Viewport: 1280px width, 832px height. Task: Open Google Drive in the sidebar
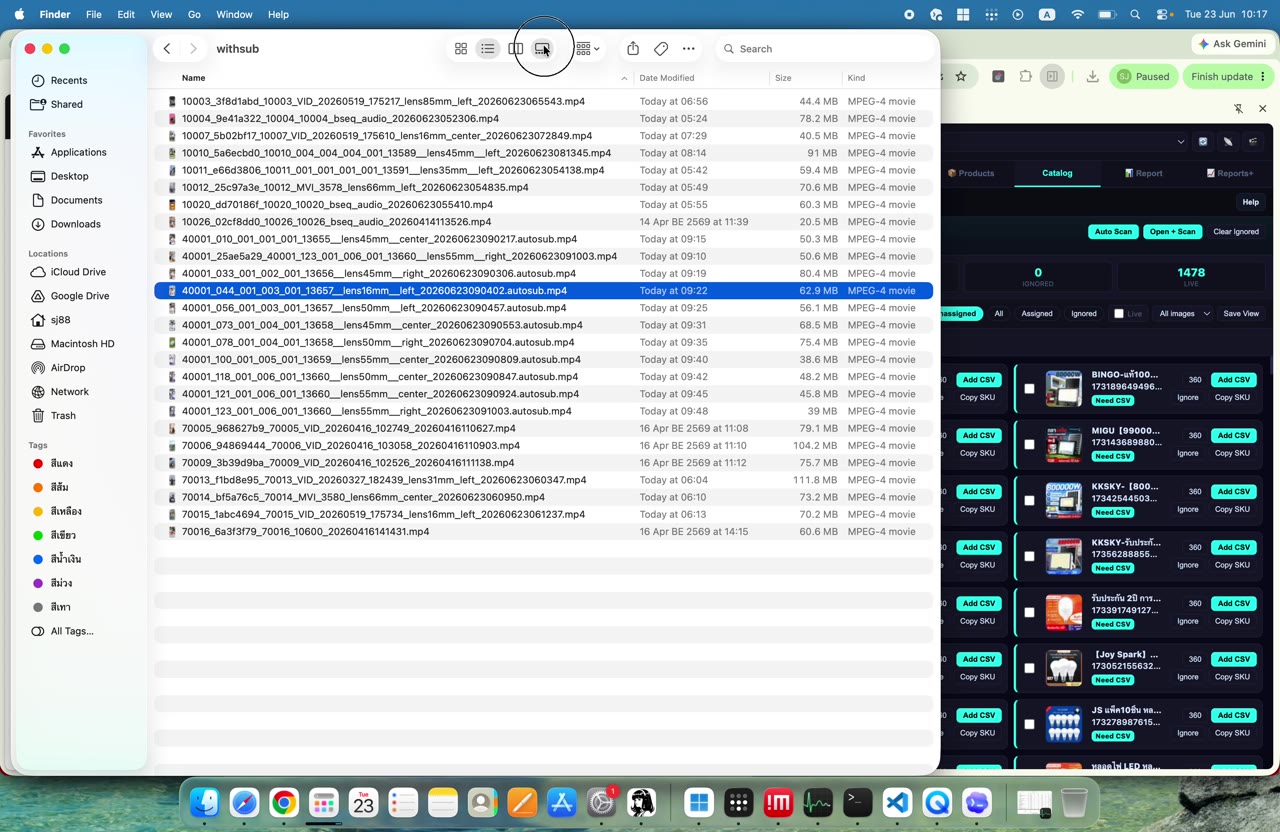(x=80, y=296)
